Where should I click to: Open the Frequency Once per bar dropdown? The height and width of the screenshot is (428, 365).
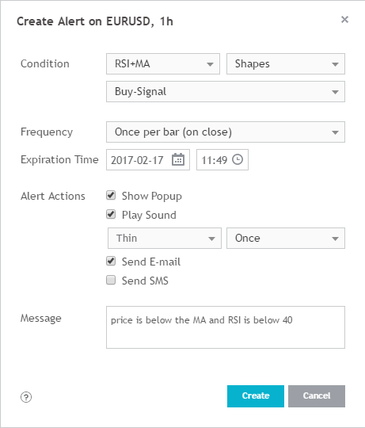click(226, 132)
